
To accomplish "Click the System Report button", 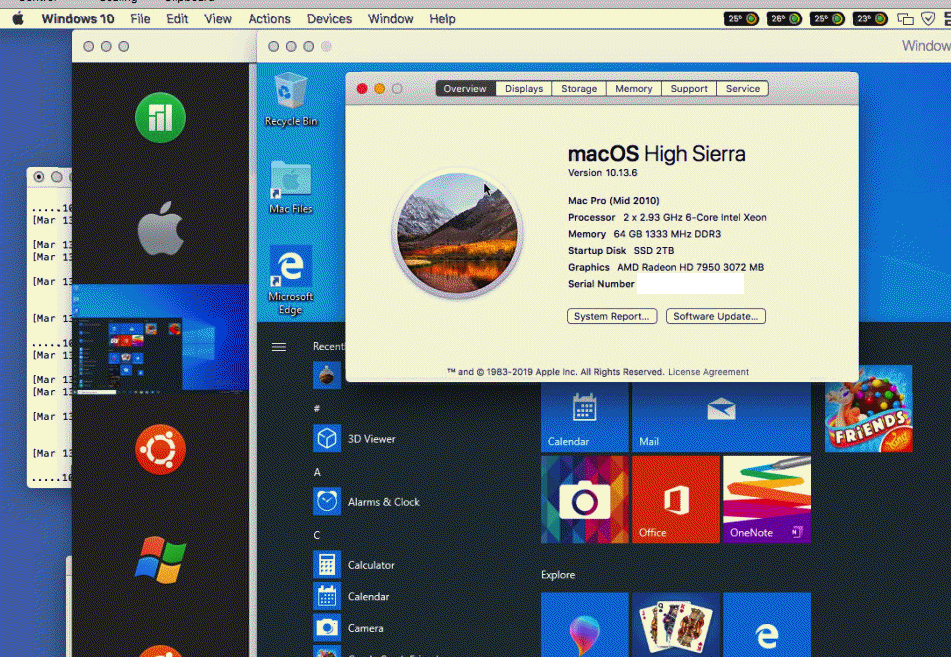I will click(612, 316).
